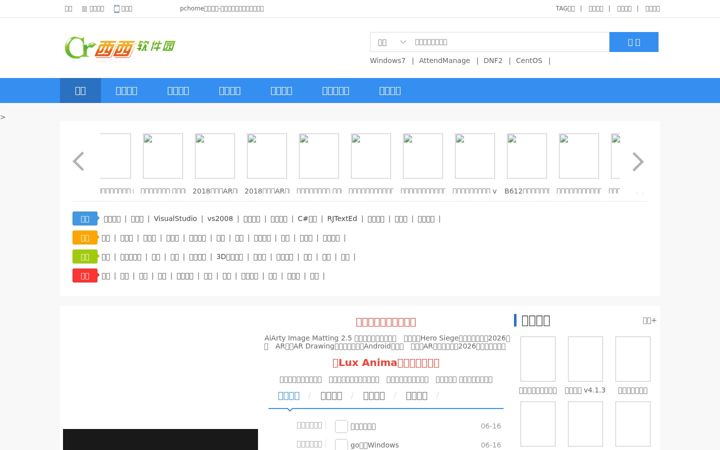Open the RJTextEd category link
This screenshot has height=450, width=720.
(x=342, y=219)
